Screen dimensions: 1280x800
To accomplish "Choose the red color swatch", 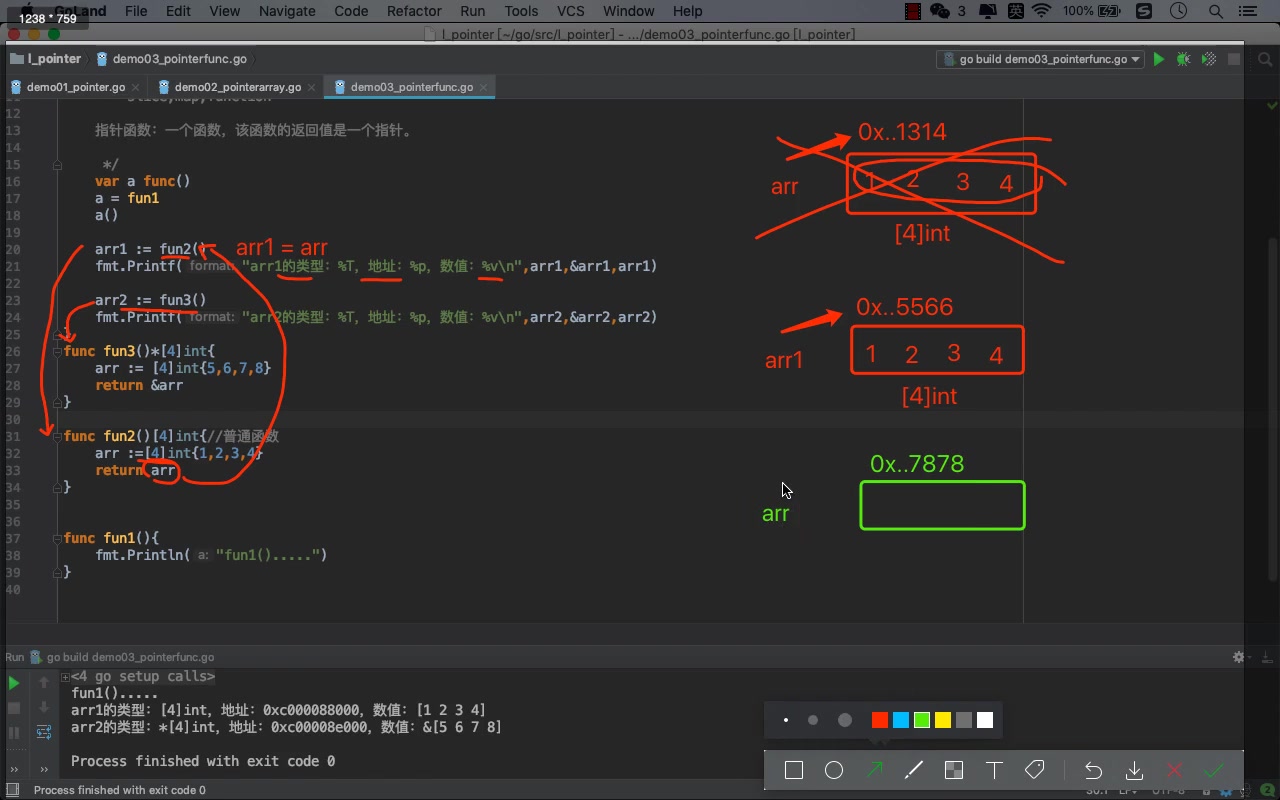I will pos(880,720).
